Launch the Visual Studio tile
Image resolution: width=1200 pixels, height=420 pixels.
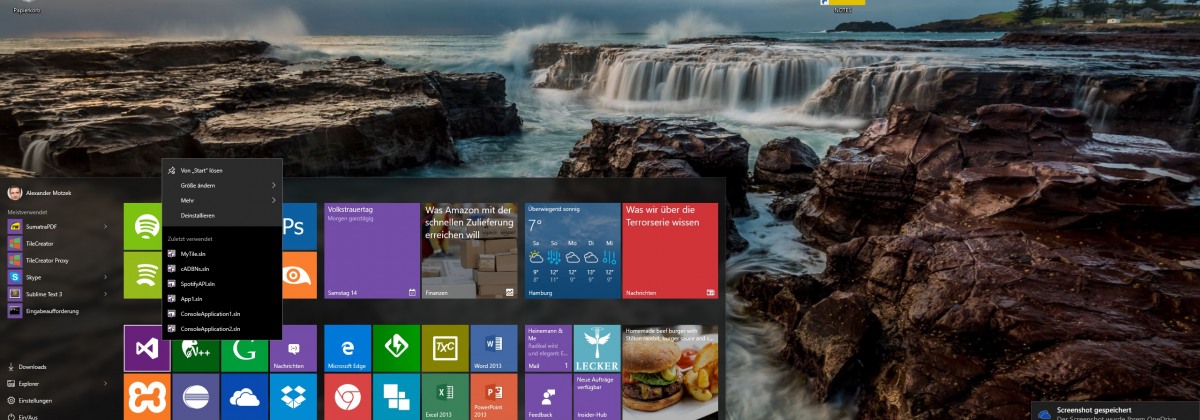[147, 348]
